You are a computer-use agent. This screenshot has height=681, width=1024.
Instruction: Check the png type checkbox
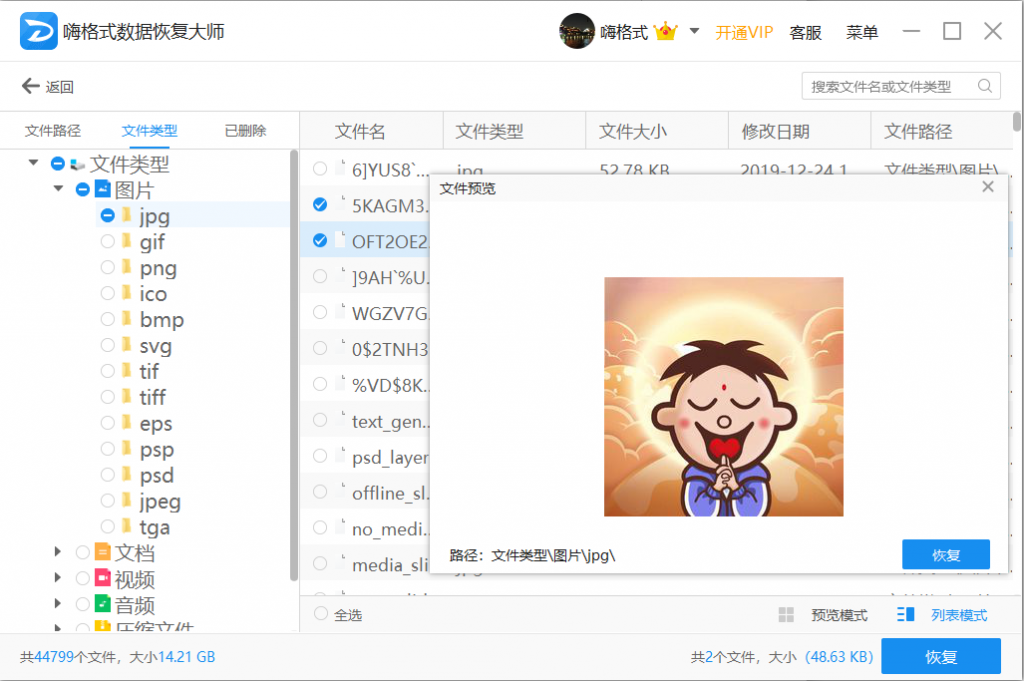tap(108, 267)
